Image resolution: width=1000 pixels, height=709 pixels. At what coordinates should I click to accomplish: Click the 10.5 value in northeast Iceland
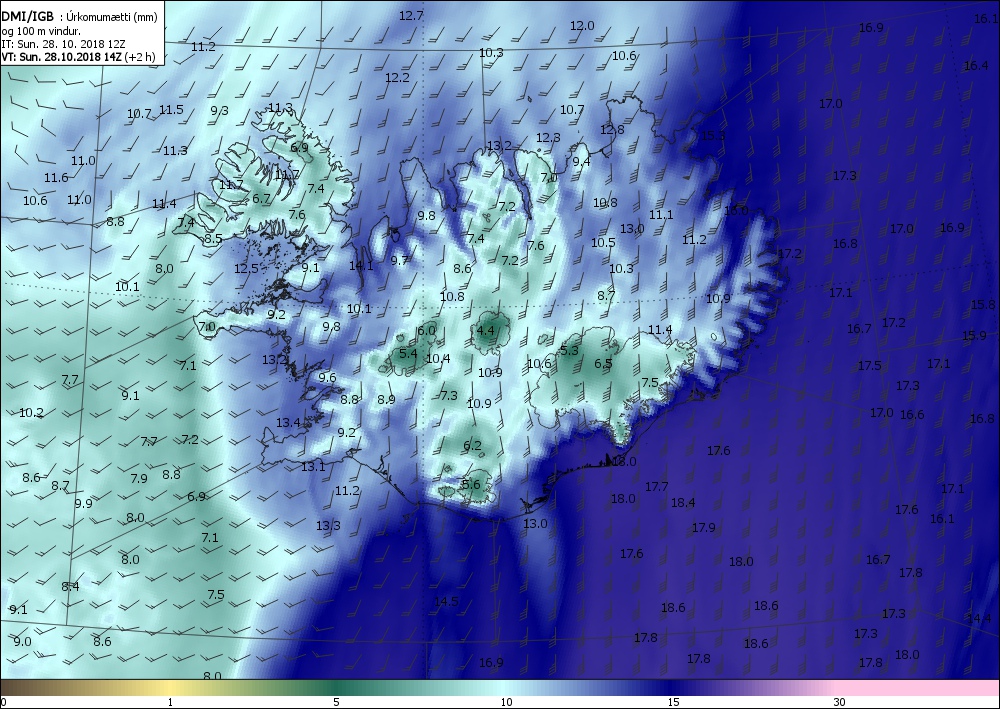coord(603,242)
